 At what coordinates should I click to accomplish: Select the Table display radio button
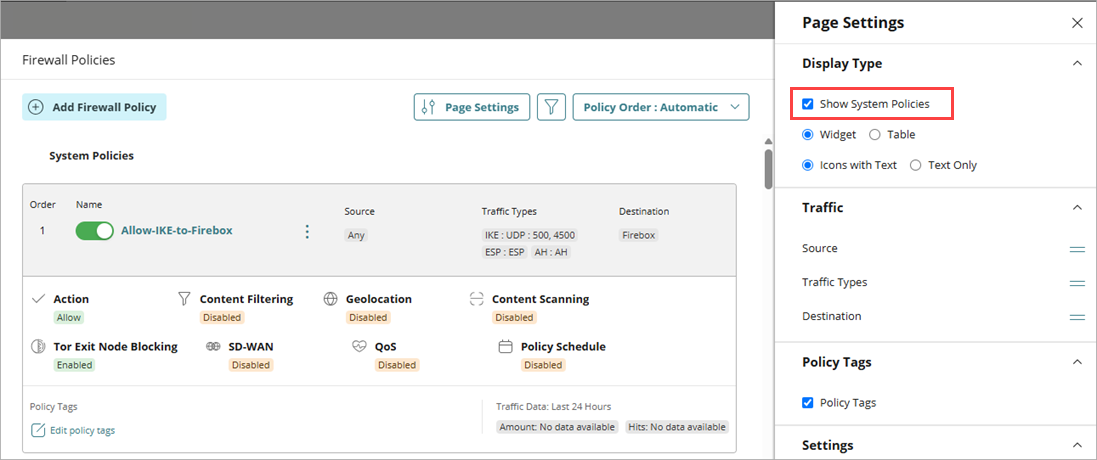pos(875,134)
